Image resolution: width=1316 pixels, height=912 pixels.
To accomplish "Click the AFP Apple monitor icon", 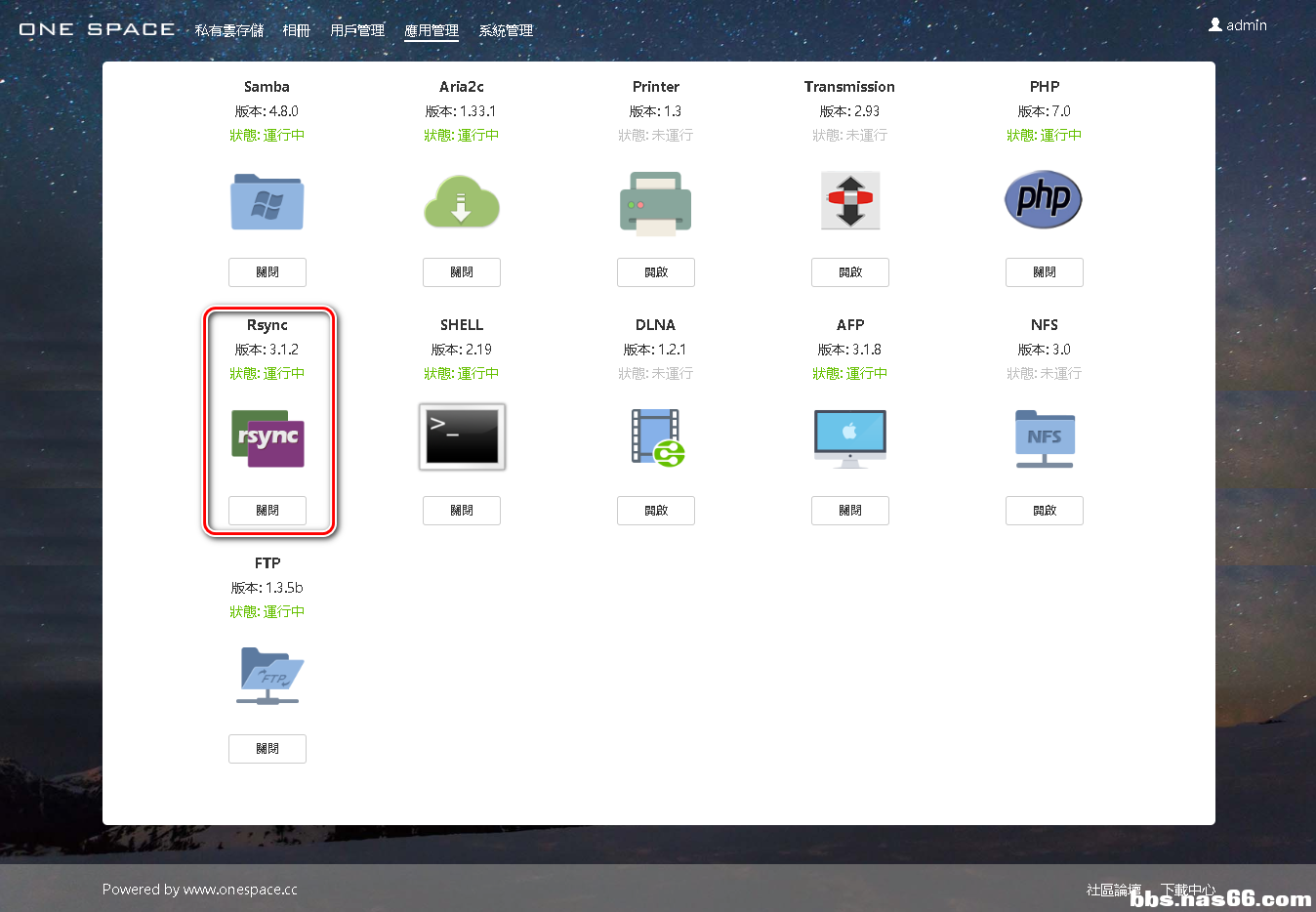I will pos(850,438).
